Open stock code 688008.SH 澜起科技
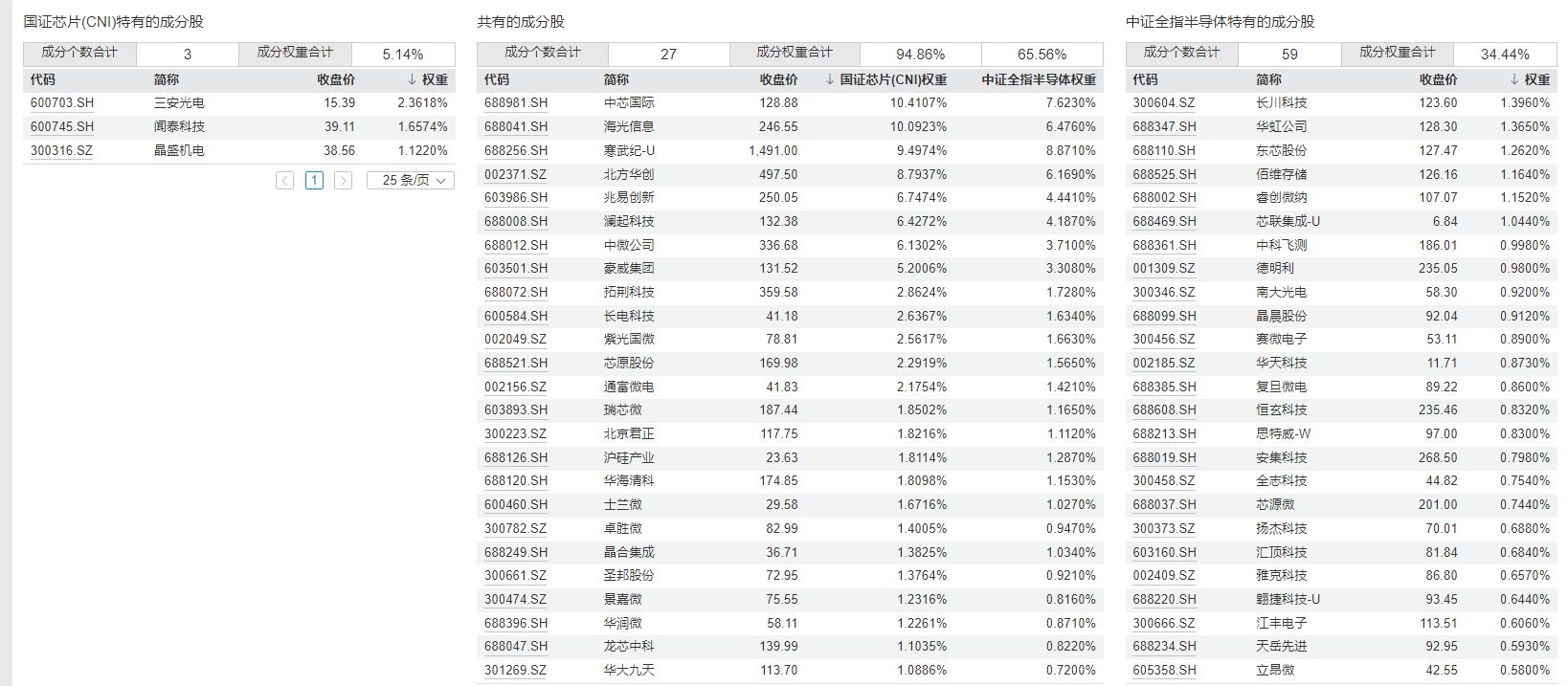 pos(516,221)
